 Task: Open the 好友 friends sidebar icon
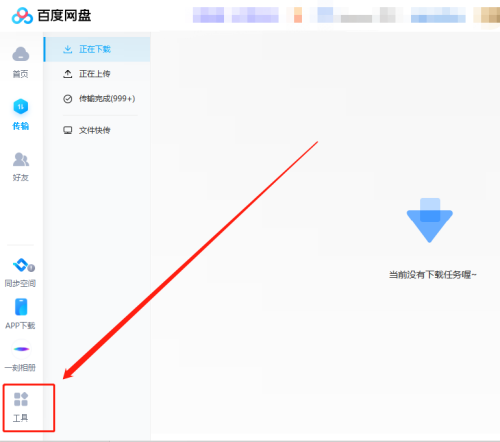[x=21, y=159]
